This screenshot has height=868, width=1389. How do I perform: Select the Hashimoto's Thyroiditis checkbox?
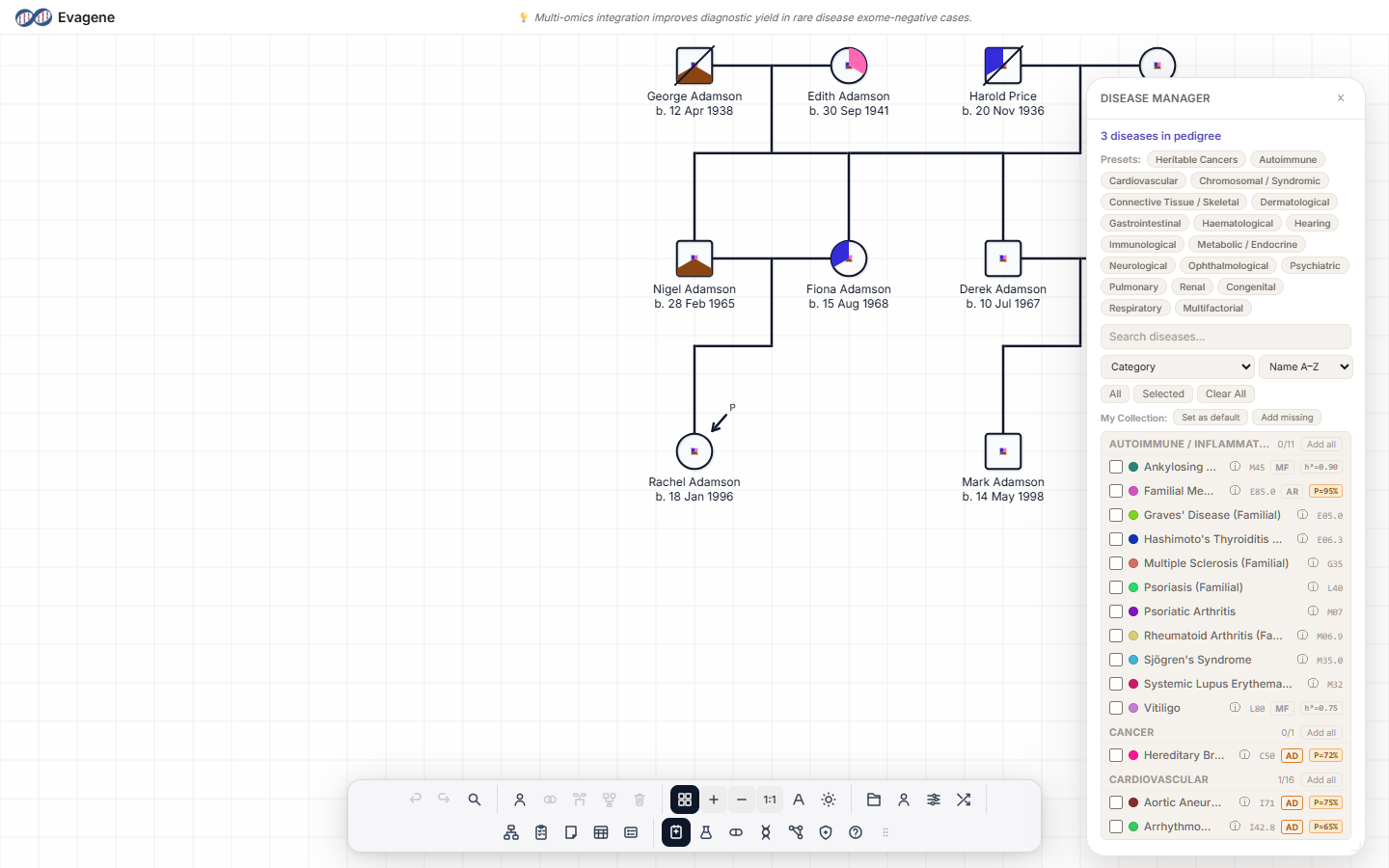(1116, 539)
